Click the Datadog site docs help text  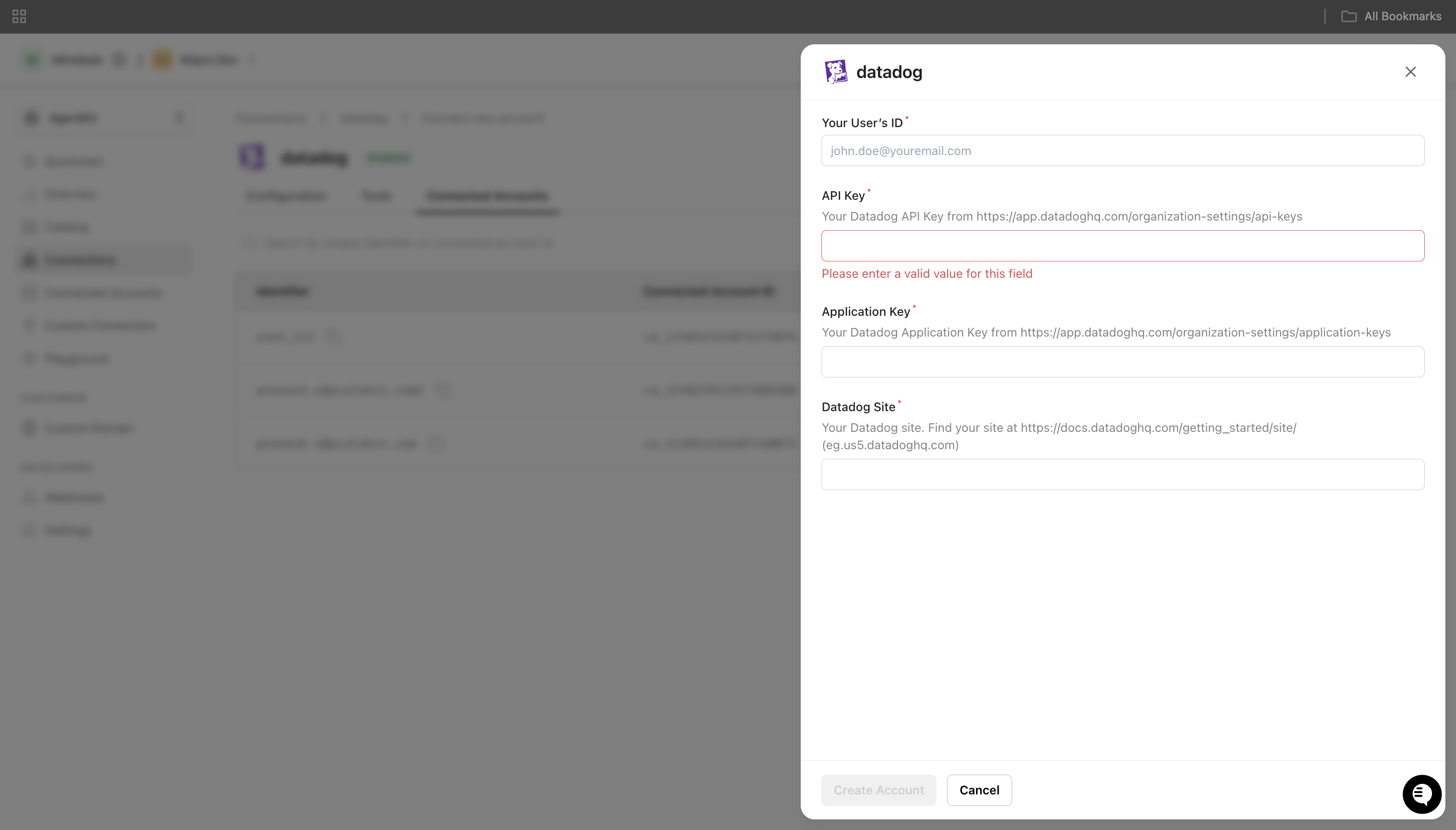[1059, 436]
